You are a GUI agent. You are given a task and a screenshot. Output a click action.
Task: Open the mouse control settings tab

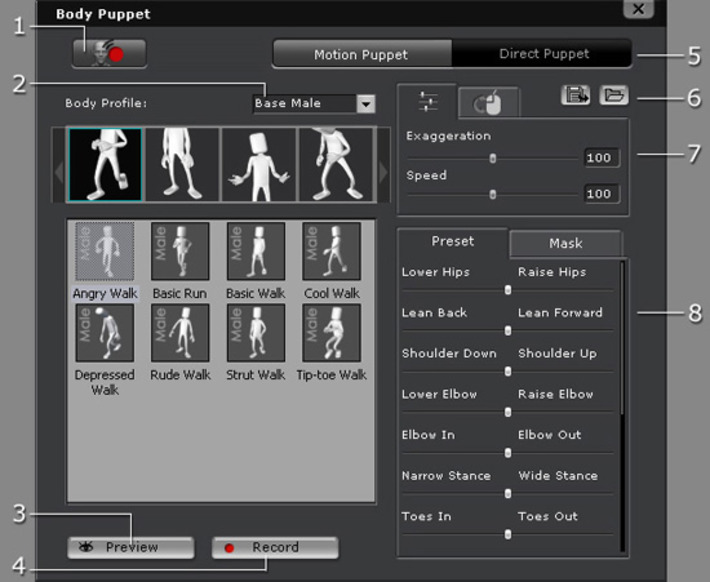click(x=487, y=102)
